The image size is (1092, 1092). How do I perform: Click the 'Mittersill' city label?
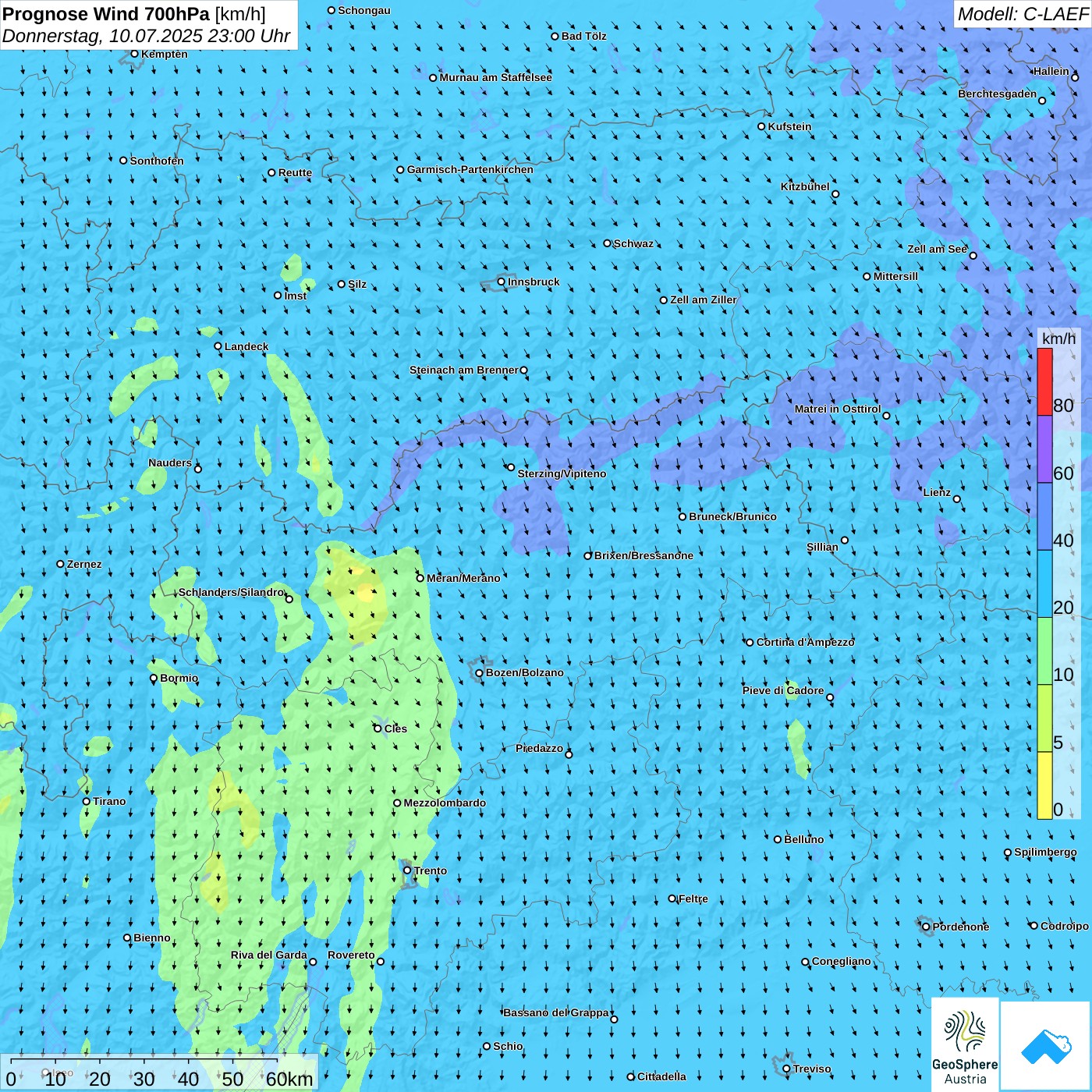[895, 276]
